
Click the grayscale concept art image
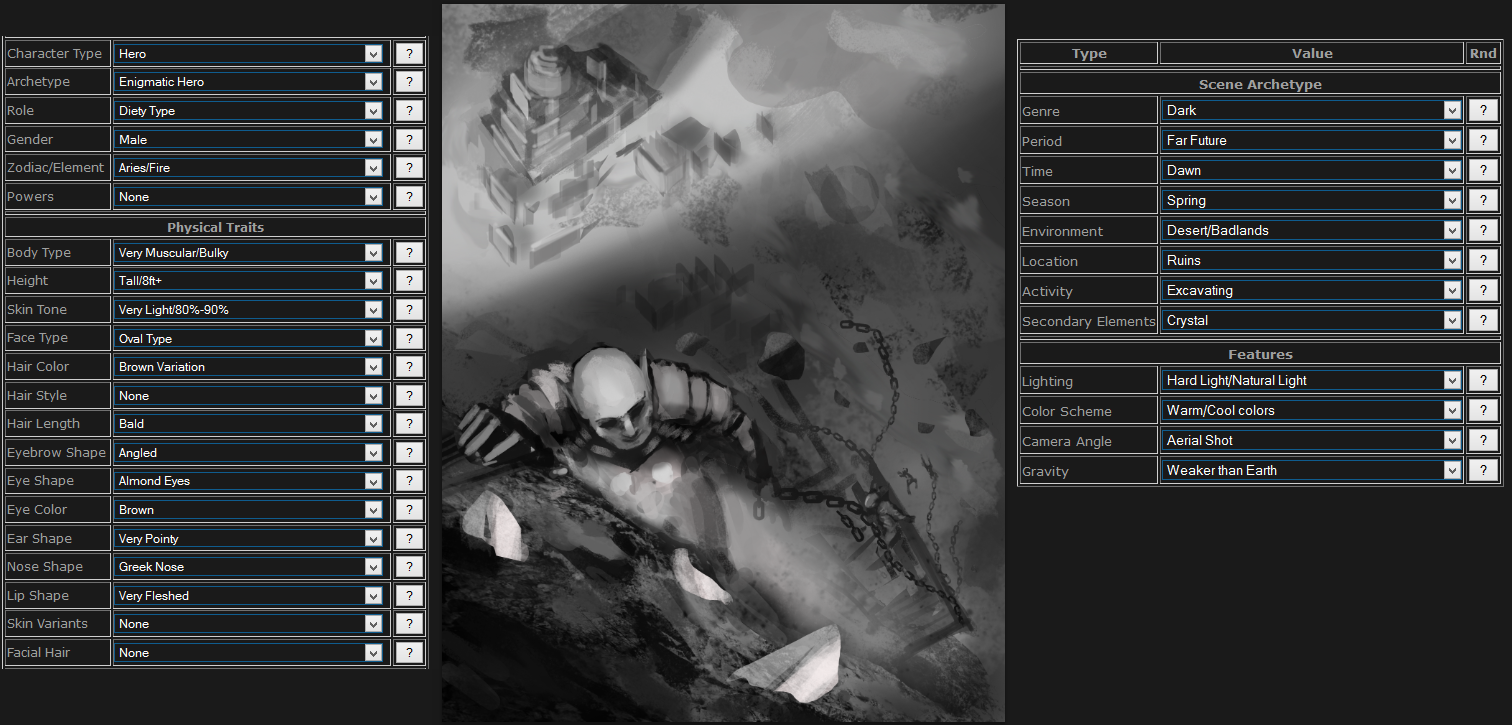pos(723,360)
